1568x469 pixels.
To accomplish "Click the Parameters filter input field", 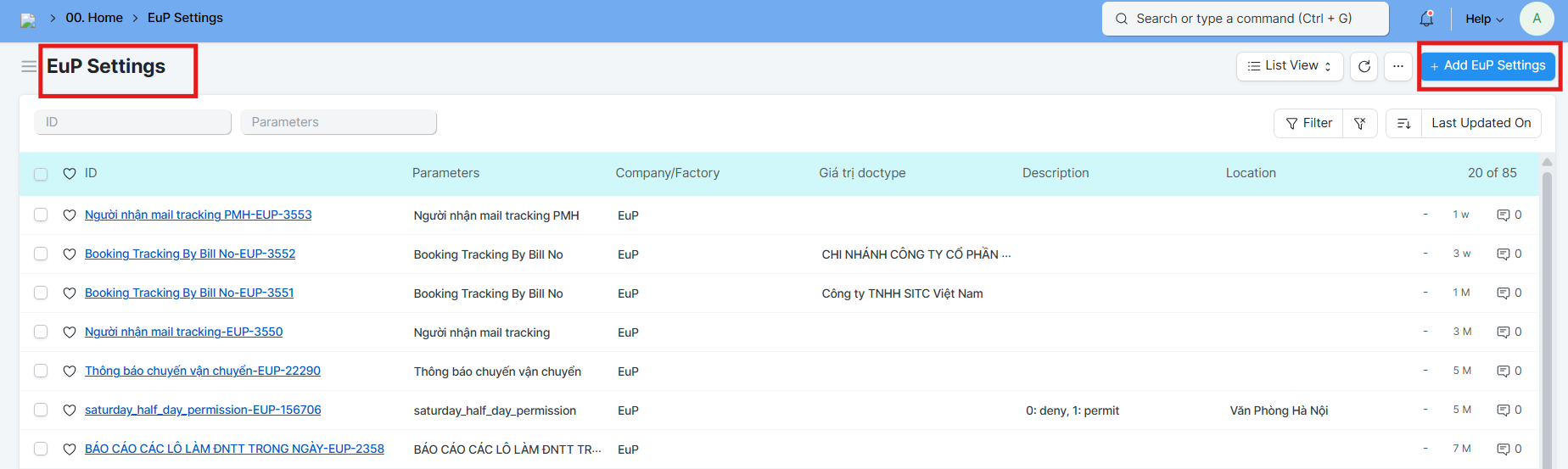I will coord(339,122).
